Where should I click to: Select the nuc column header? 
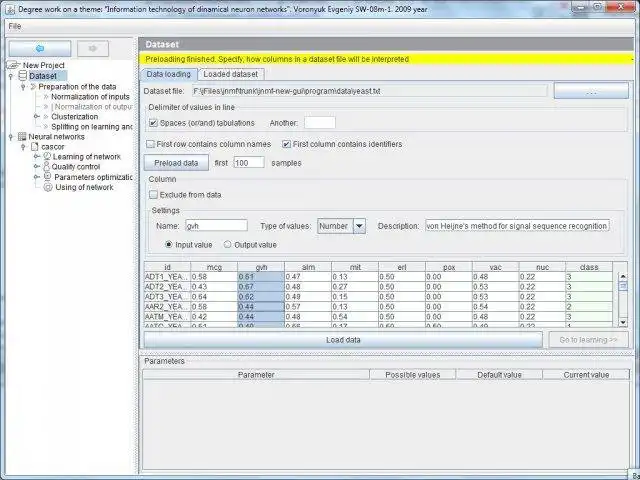click(x=542, y=267)
